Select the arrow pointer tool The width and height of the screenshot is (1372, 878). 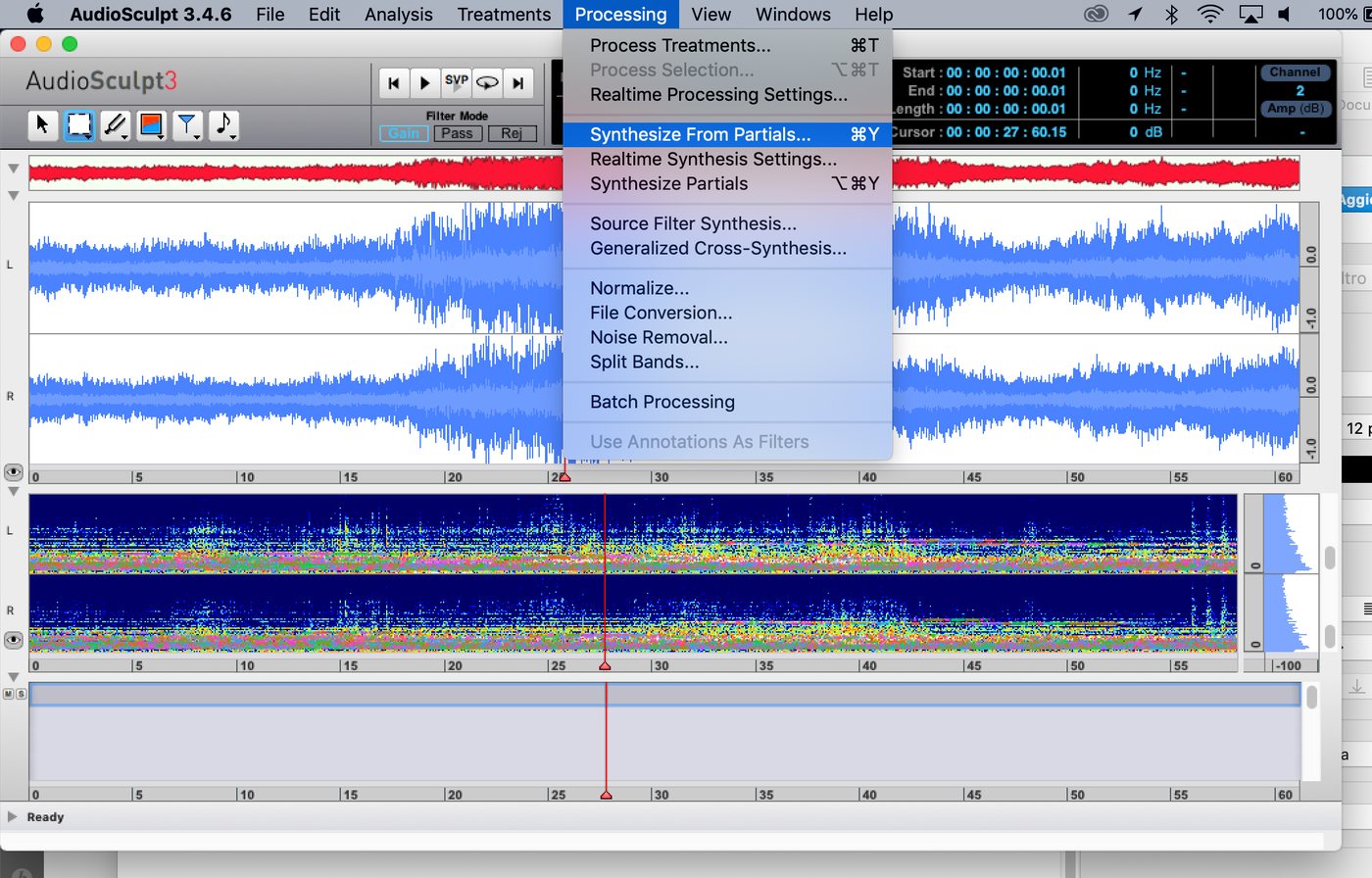click(42, 124)
